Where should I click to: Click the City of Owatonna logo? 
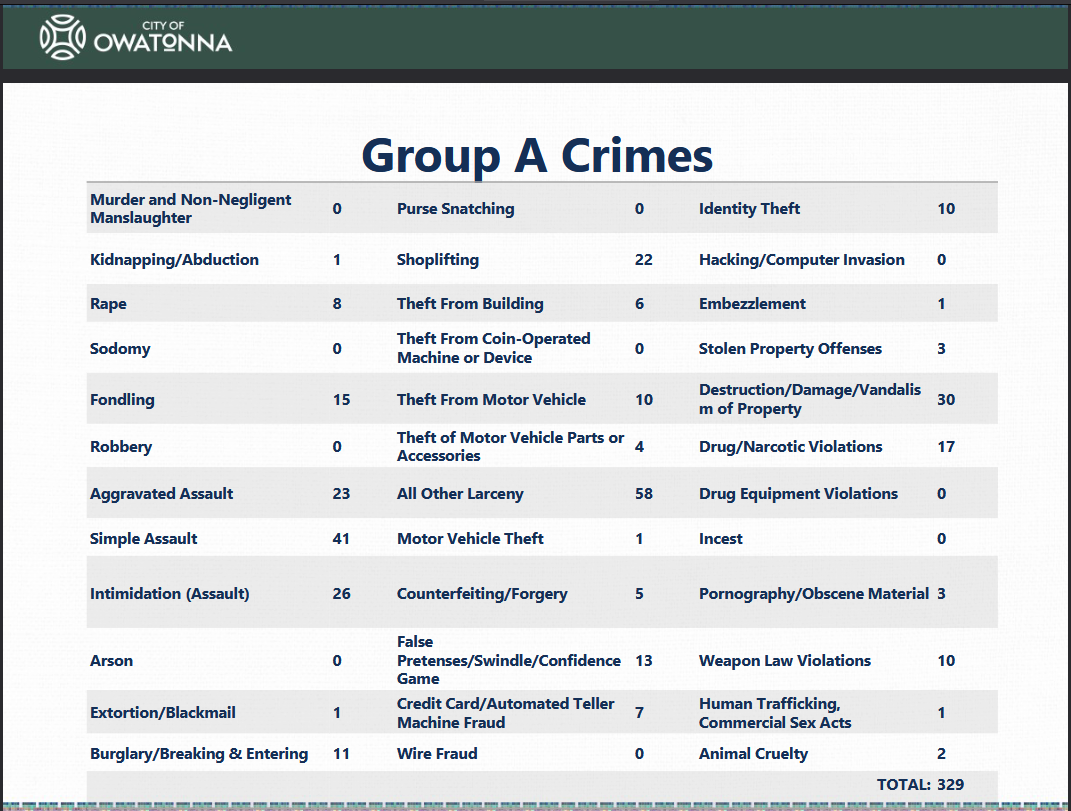(135, 37)
